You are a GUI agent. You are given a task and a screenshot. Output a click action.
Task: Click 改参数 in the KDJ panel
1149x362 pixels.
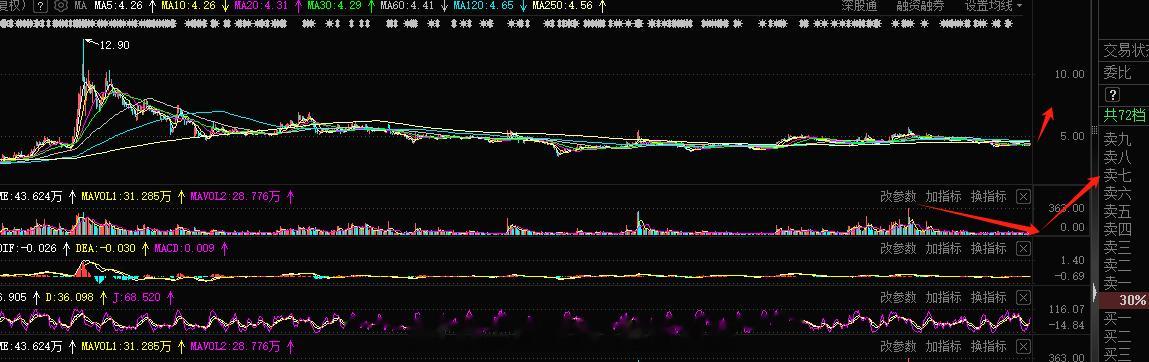898,298
